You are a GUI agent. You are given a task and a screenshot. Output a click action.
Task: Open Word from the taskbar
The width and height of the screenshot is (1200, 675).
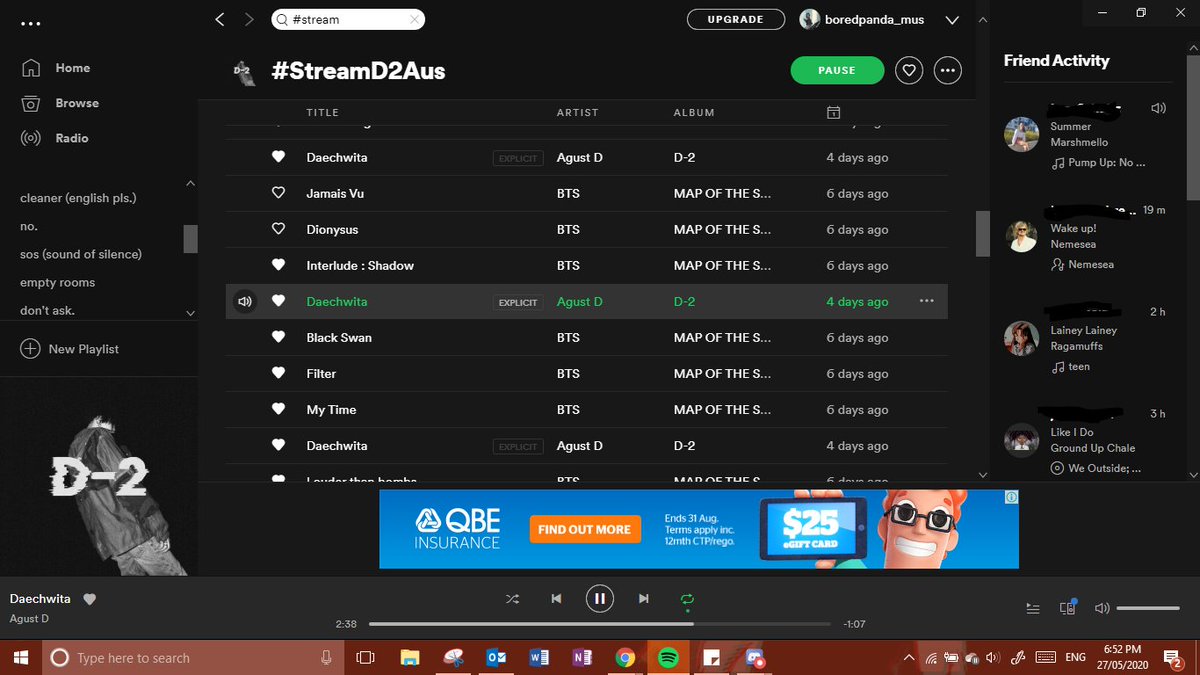coord(538,658)
